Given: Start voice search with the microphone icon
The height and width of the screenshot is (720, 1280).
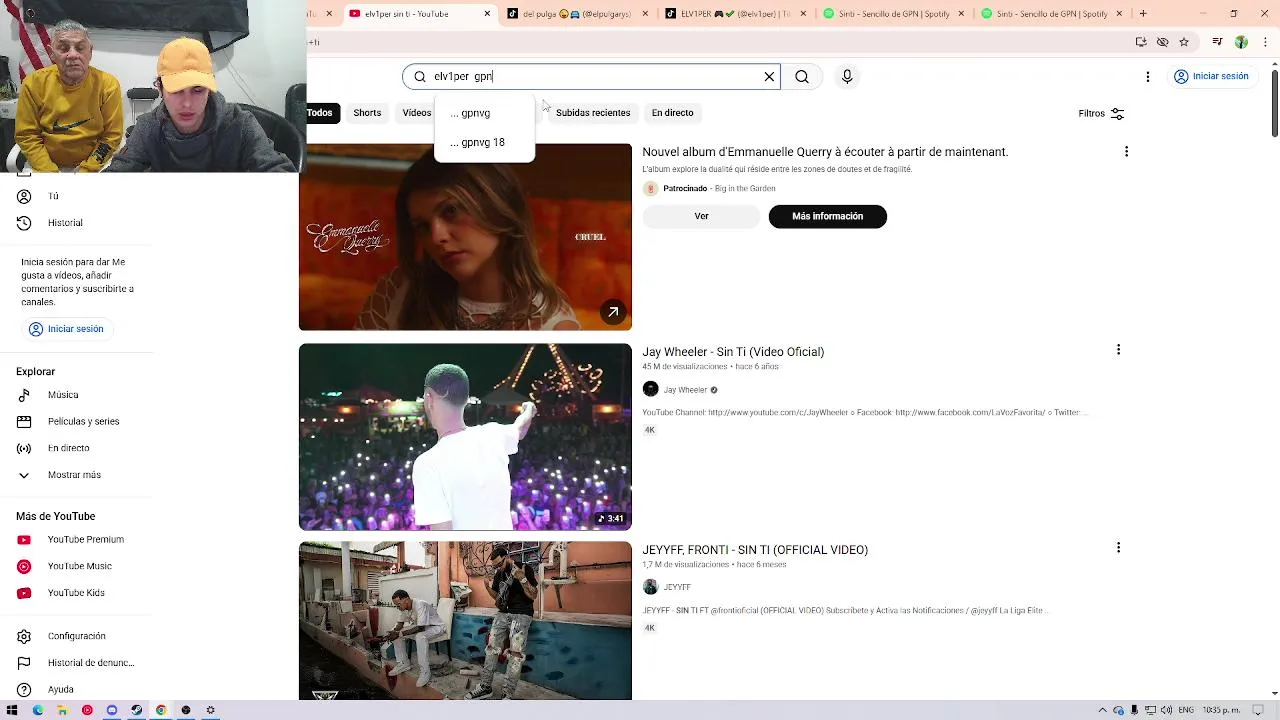Looking at the screenshot, I should pyautogui.click(x=847, y=76).
